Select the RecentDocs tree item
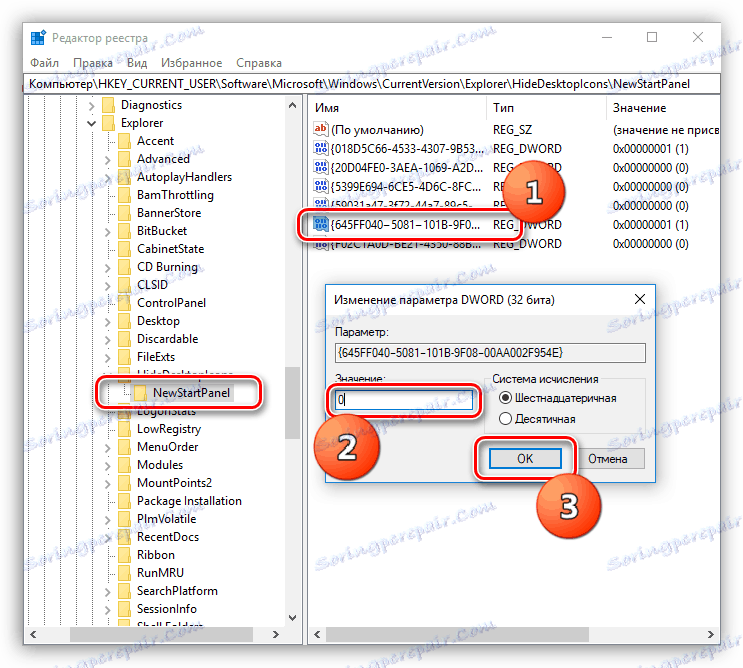This screenshot has width=743, height=668. point(168,537)
